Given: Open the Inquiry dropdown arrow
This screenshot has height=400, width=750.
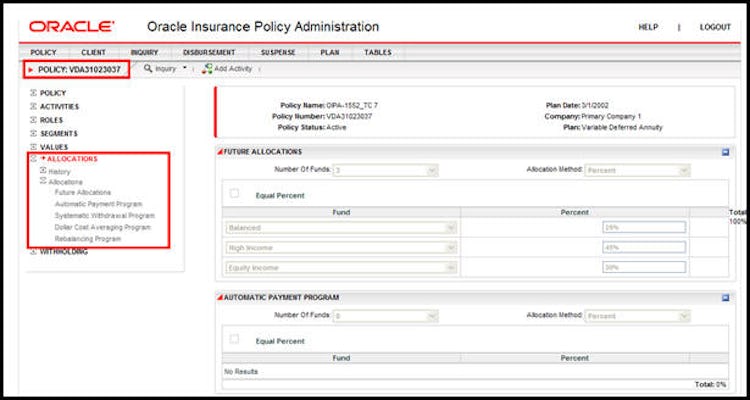Looking at the screenshot, I should coord(185,69).
